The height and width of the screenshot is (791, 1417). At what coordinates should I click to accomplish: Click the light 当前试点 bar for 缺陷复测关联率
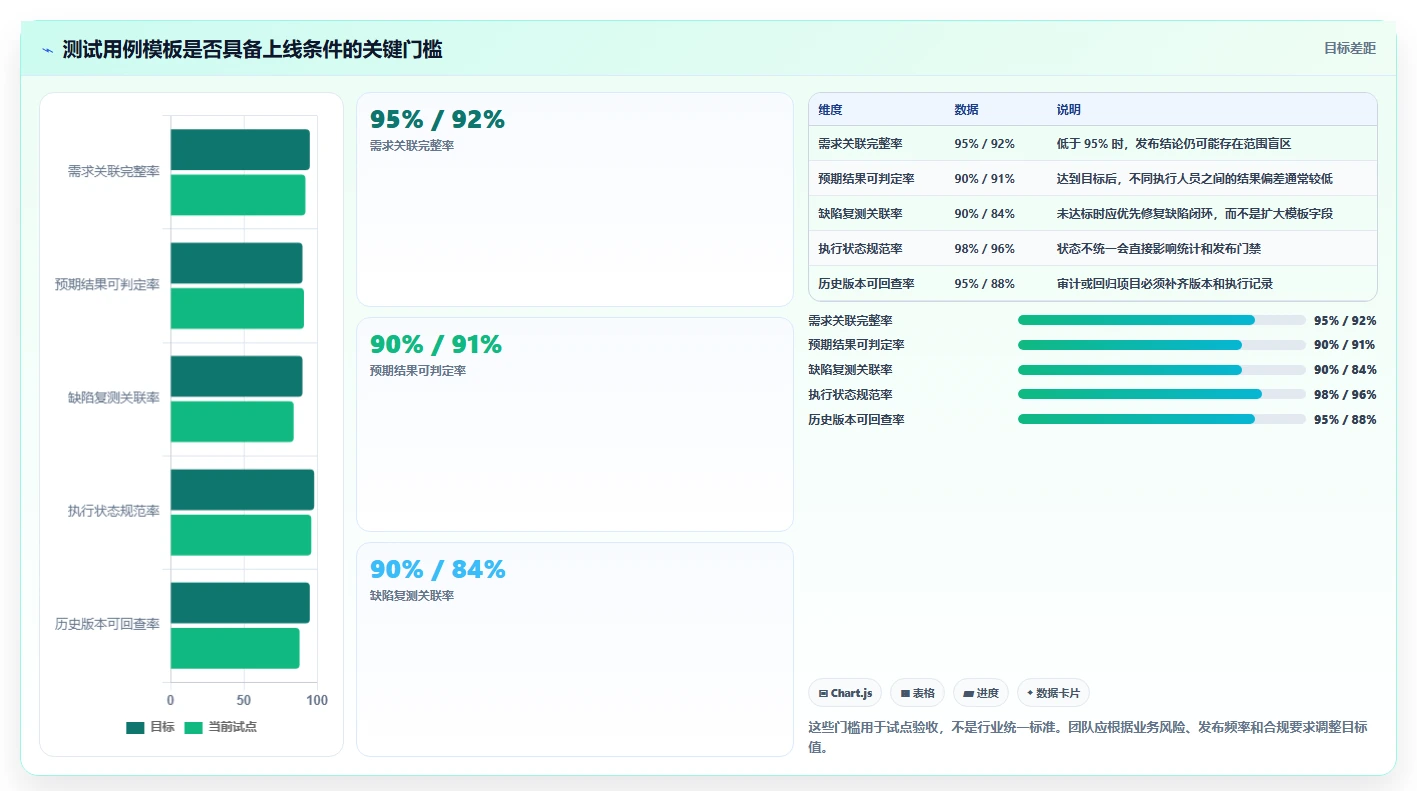[x=232, y=421]
